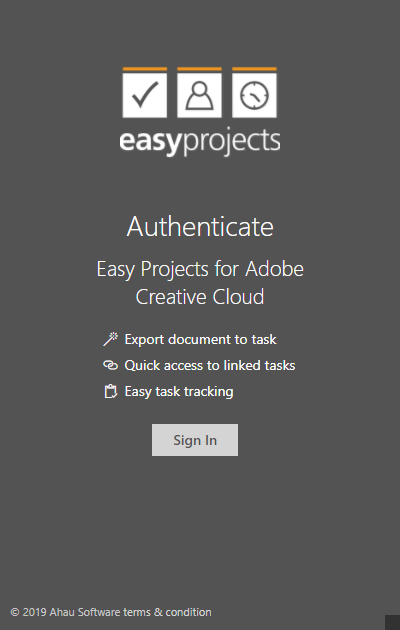Click the person silhouette logo tile
The width and height of the screenshot is (400, 630).
click(199, 95)
